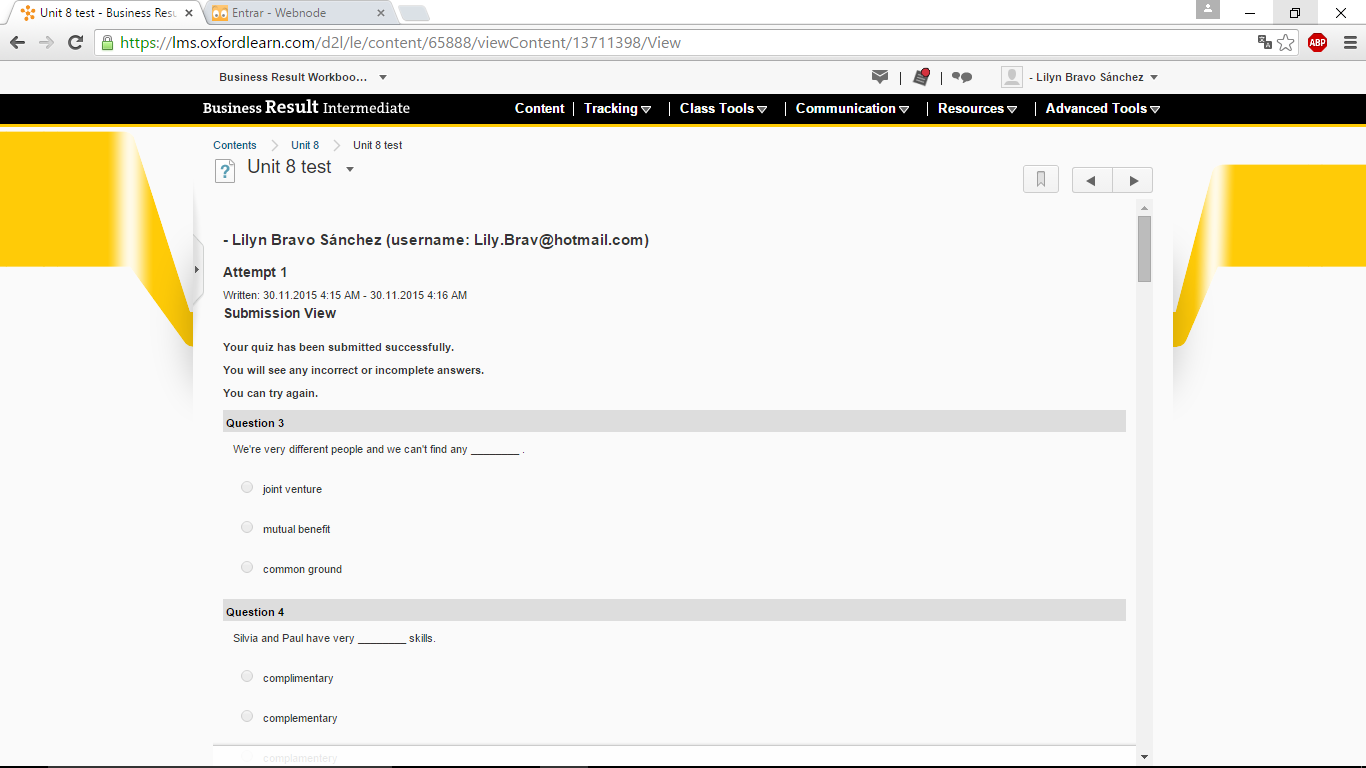Image resolution: width=1366 pixels, height=768 pixels.
Task: Click the Contents breadcrumb link
Action: tap(235, 145)
